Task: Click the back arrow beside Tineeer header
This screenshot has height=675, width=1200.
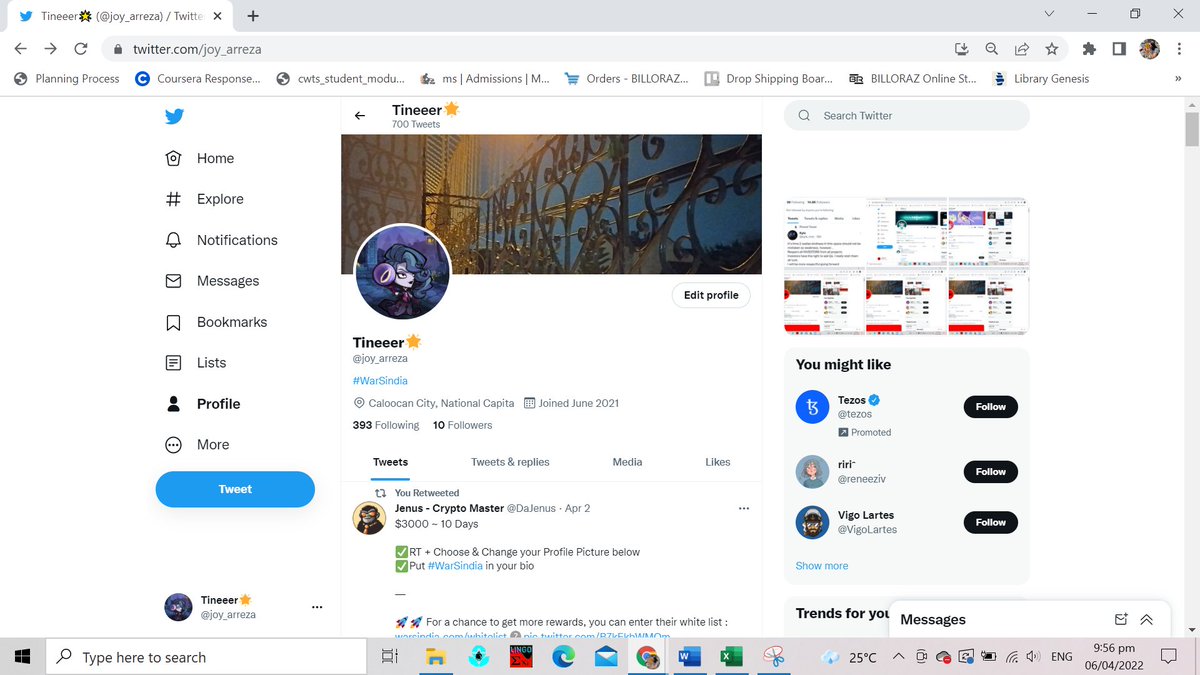Action: point(360,116)
